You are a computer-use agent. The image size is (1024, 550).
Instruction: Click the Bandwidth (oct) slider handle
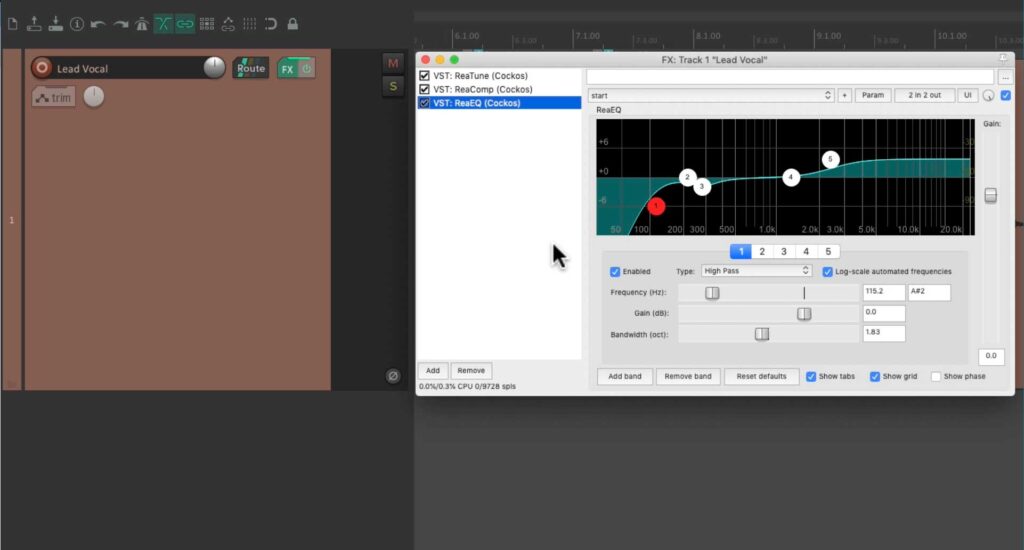coord(761,334)
